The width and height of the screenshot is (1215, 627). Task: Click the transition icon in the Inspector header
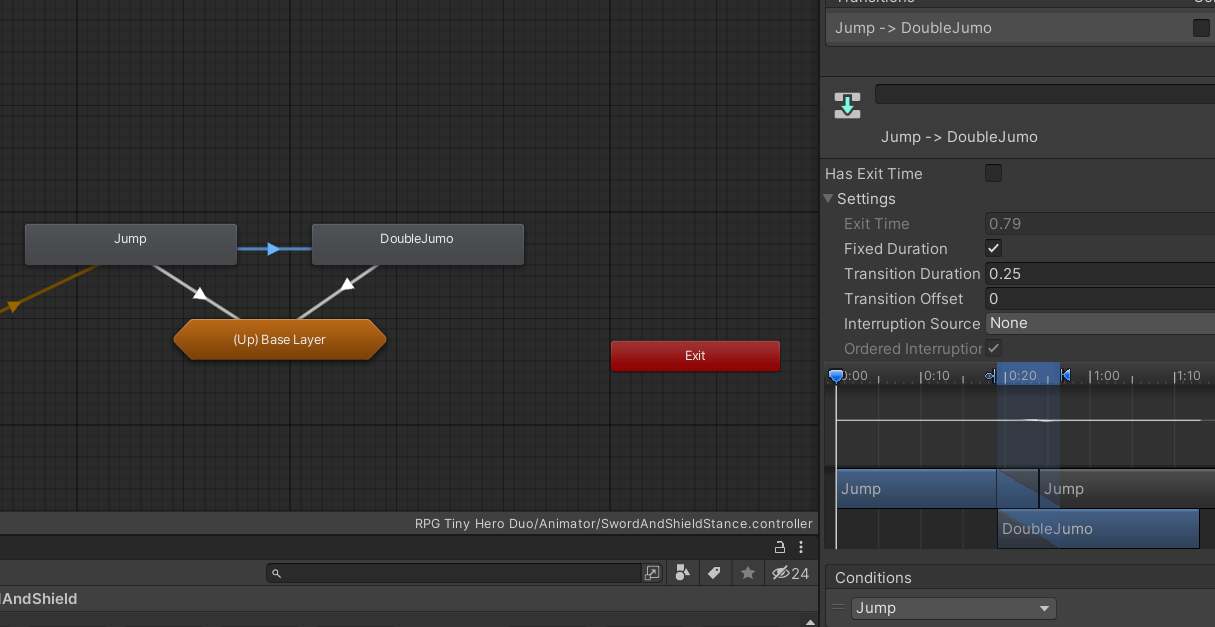847,105
